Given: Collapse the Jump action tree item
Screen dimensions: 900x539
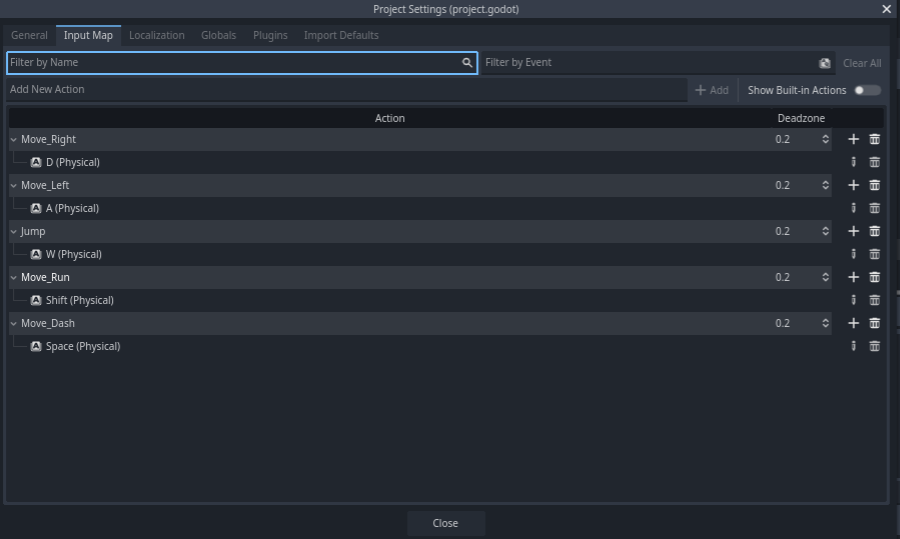Looking at the screenshot, I should point(14,232).
